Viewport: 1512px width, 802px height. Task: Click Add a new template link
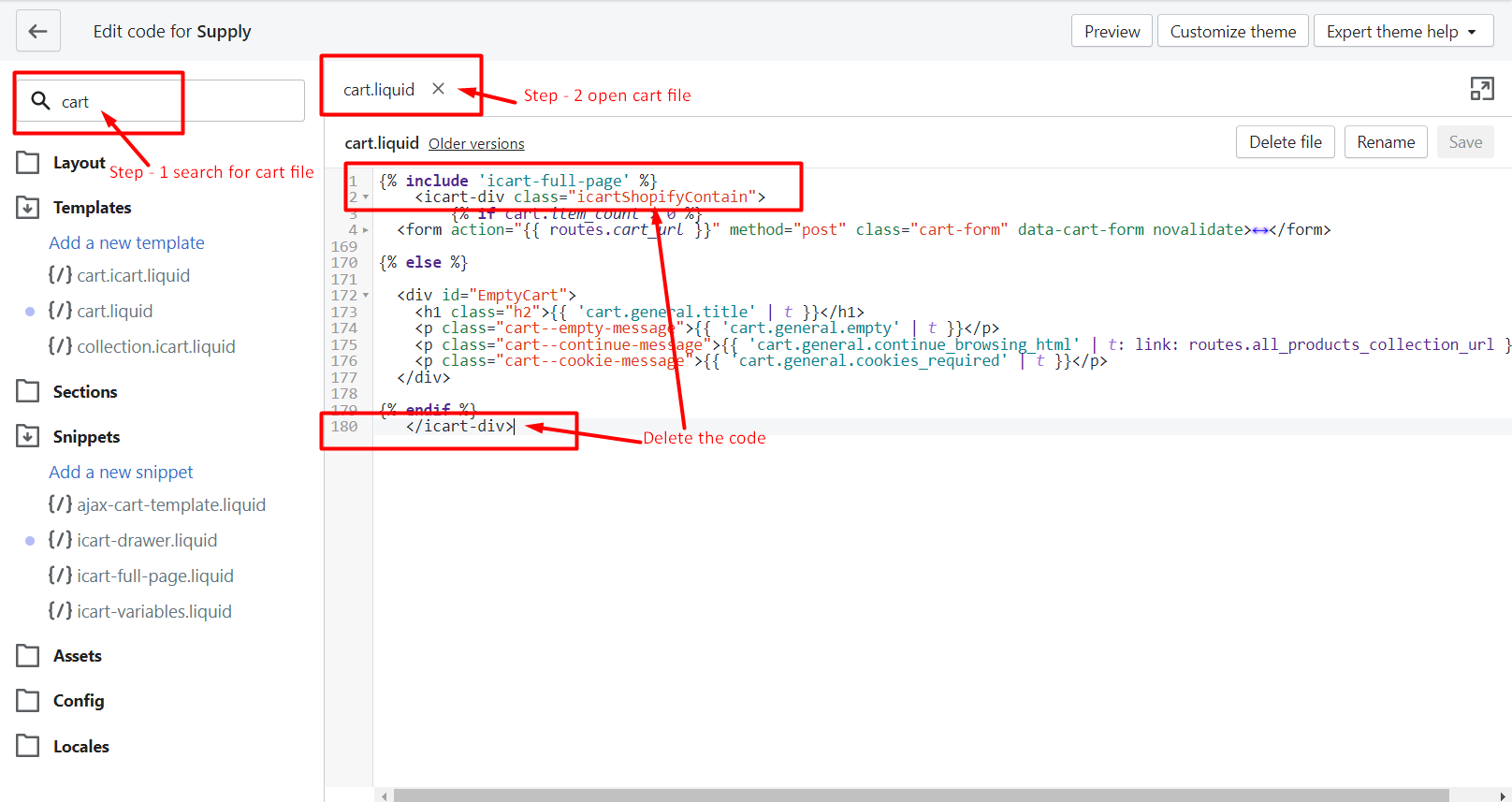click(126, 243)
